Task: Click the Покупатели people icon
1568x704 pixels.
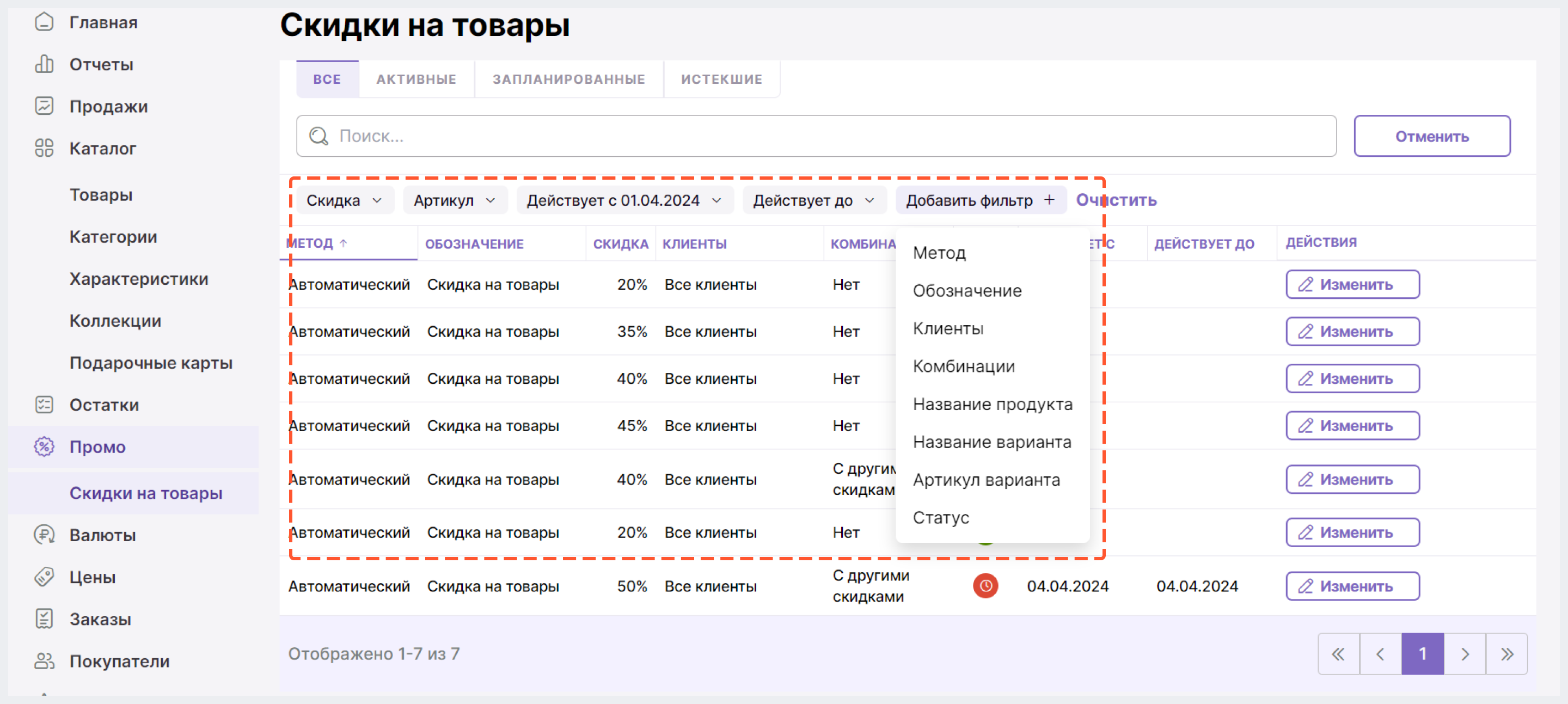Action: click(44, 661)
